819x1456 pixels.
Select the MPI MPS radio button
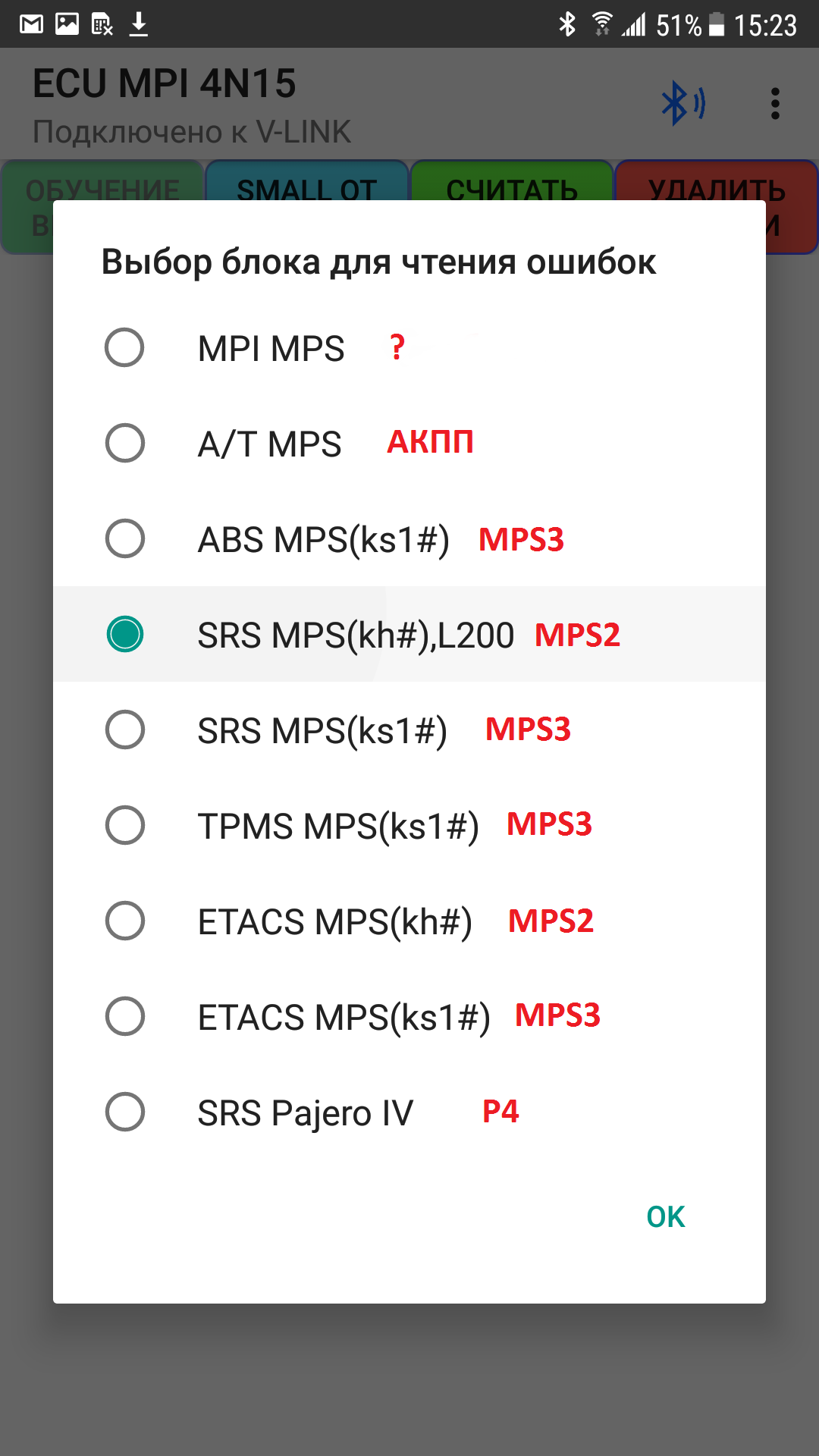[x=125, y=348]
